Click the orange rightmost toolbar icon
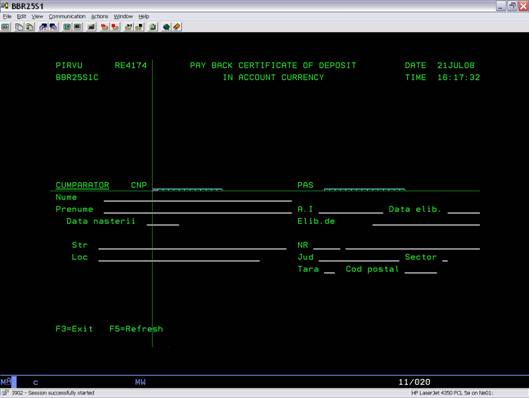 177,27
